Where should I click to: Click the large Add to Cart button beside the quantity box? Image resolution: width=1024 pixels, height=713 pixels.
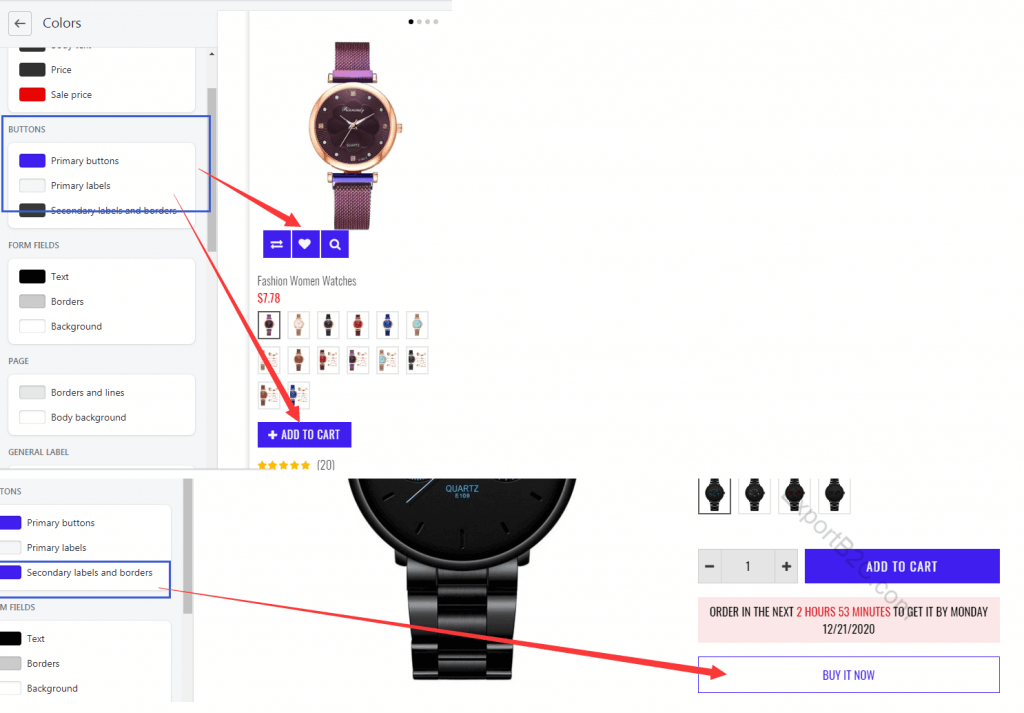[902, 567]
